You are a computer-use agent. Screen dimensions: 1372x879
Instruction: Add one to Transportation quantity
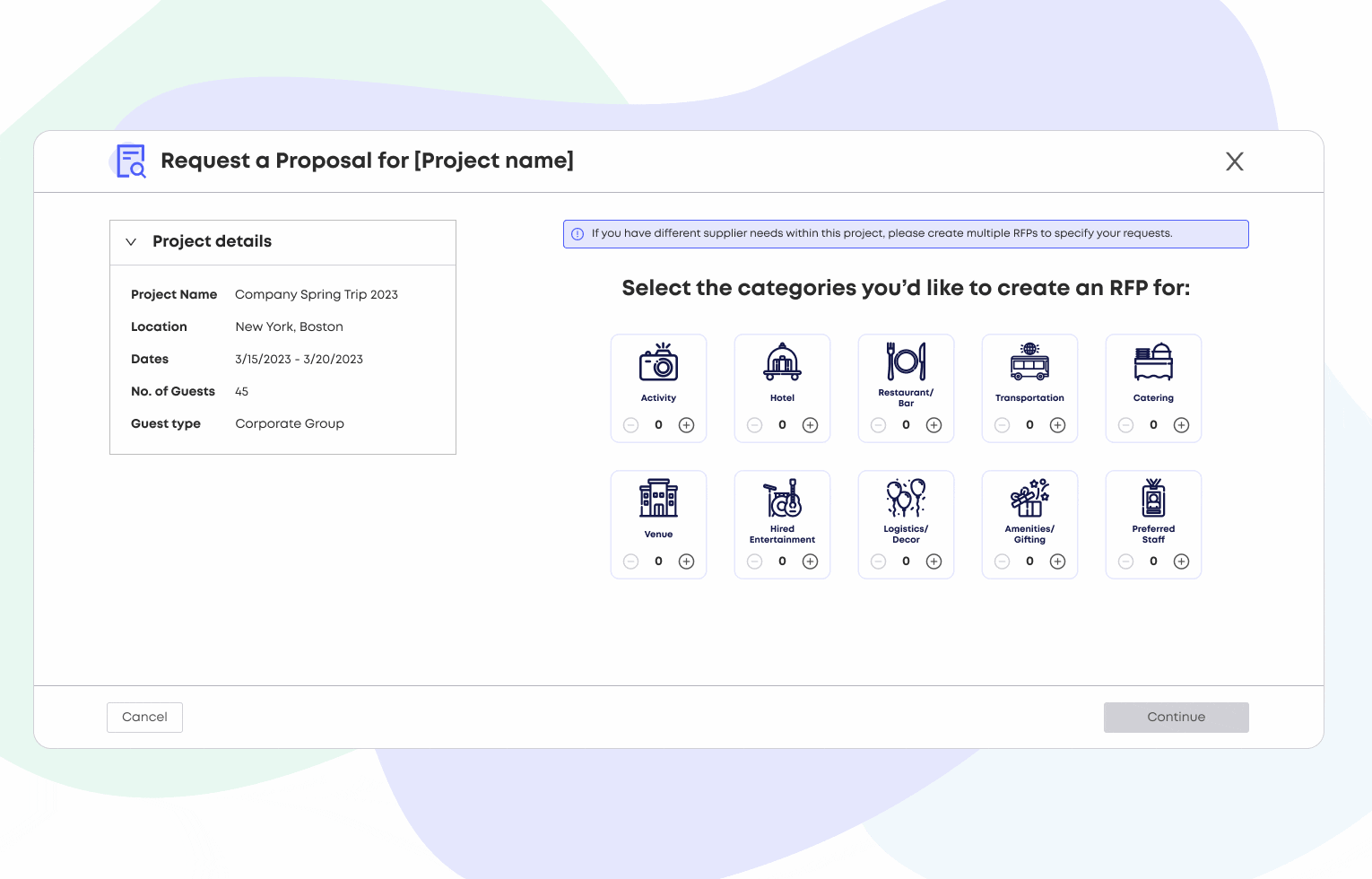tap(1057, 425)
